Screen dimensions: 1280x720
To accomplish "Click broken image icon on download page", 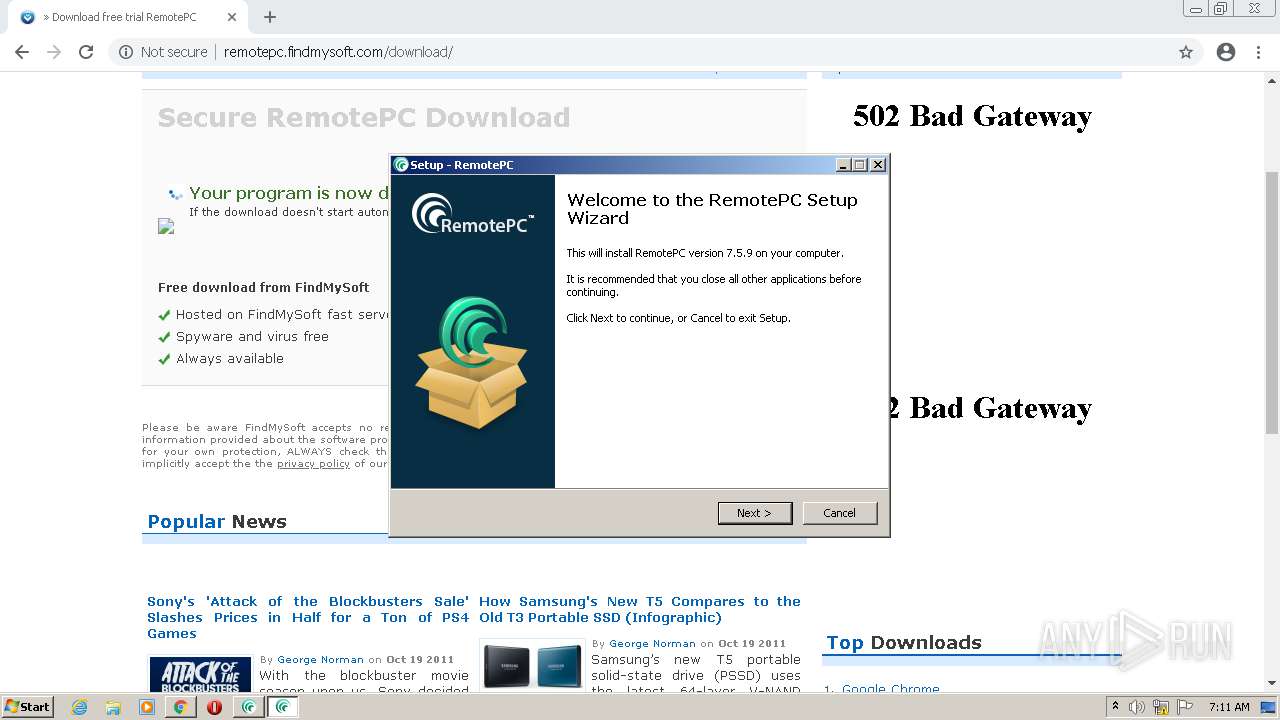I will (x=166, y=227).
